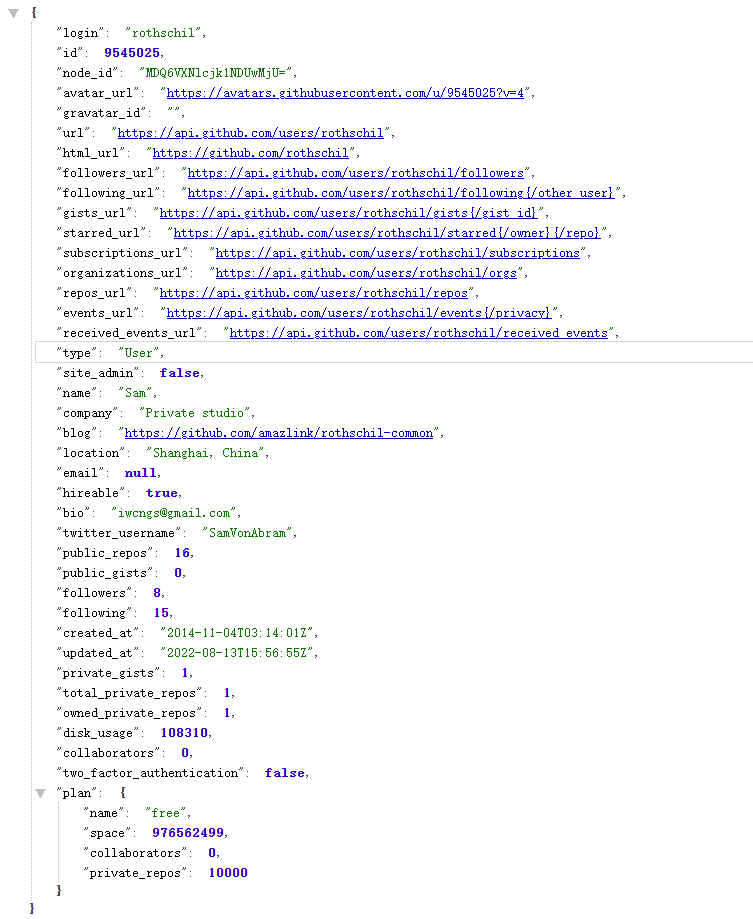Open the avatar_url githubusercontent link
This screenshot has width=753, height=919.
pos(345,93)
